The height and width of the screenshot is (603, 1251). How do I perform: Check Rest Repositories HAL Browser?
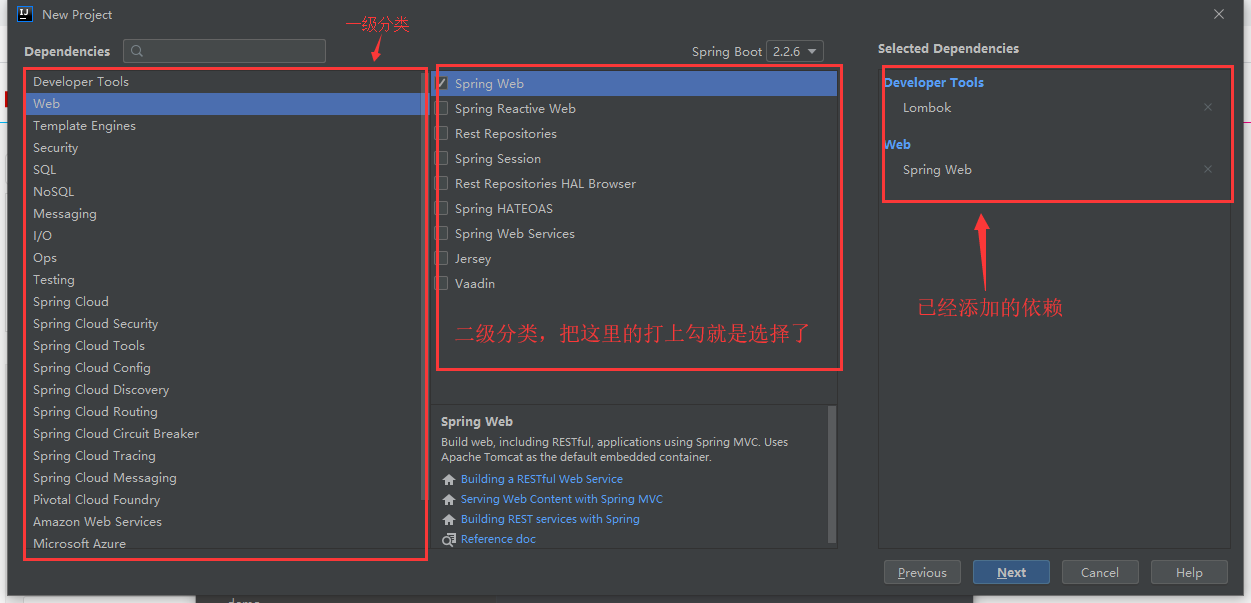pyautogui.click(x=441, y=184)
